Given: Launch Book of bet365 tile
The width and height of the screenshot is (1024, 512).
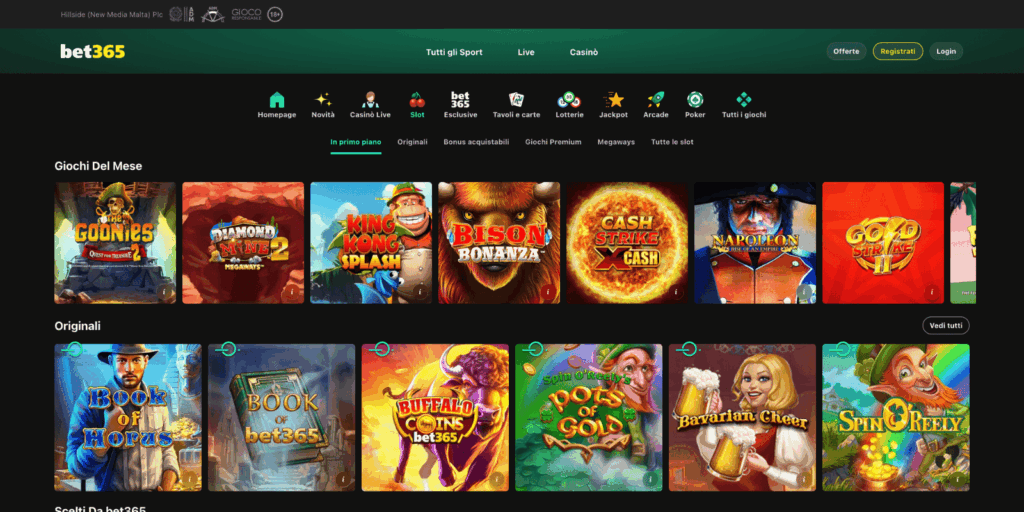Looking at the screenshot, I should (x=281, y=417).
